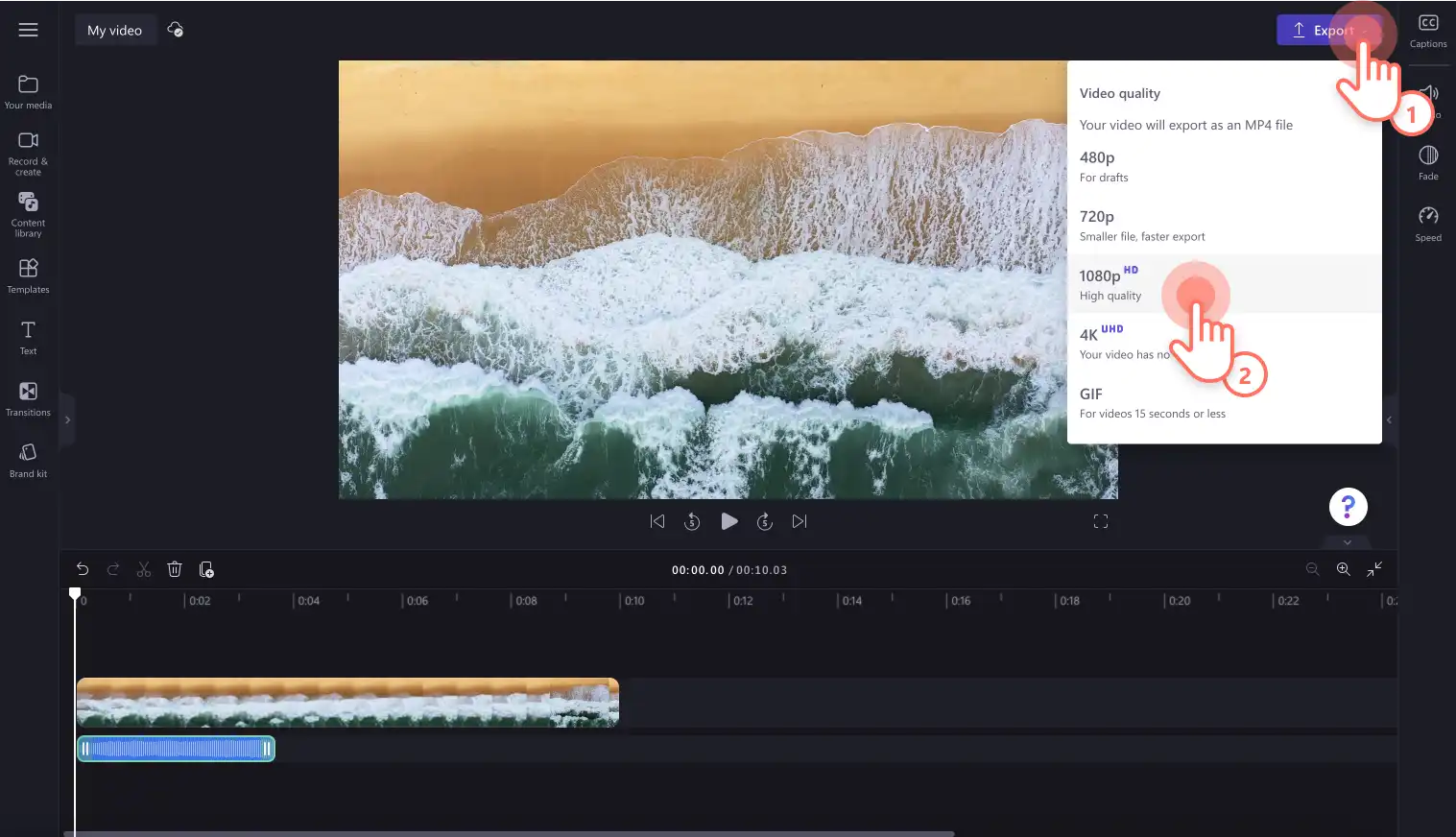Click the split scissors icon
This screenshot has height=837, width=1456.
point(144,569)
